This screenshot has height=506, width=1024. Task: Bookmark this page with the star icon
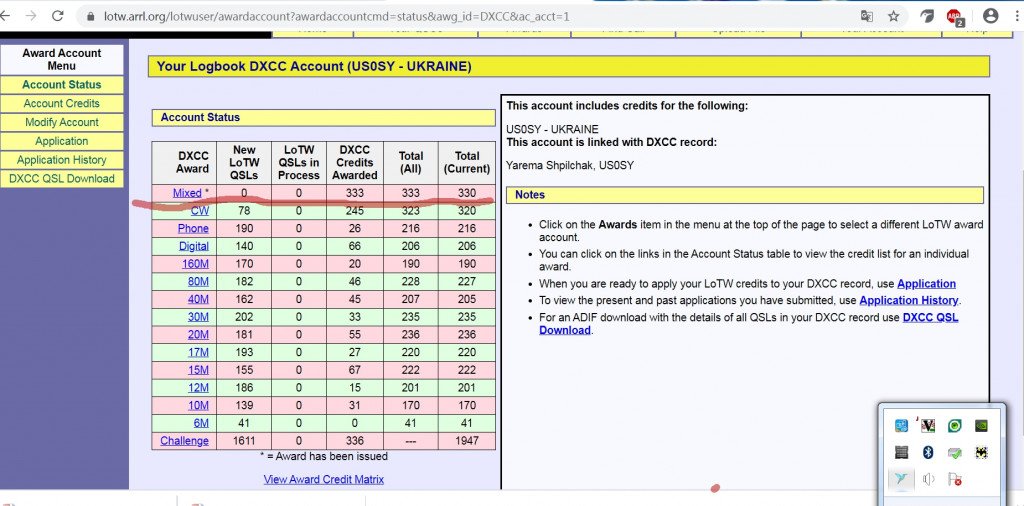(893, 16)
